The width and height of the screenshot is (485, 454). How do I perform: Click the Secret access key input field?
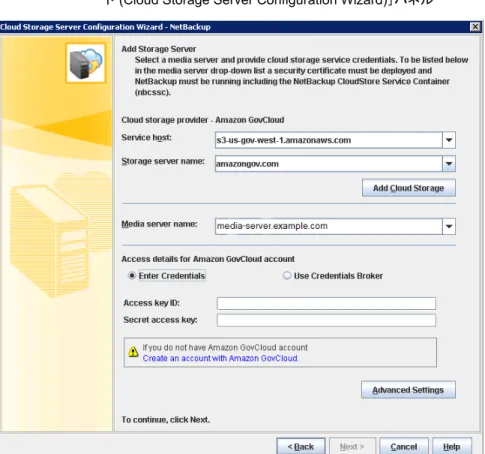[x=326, y=320]
